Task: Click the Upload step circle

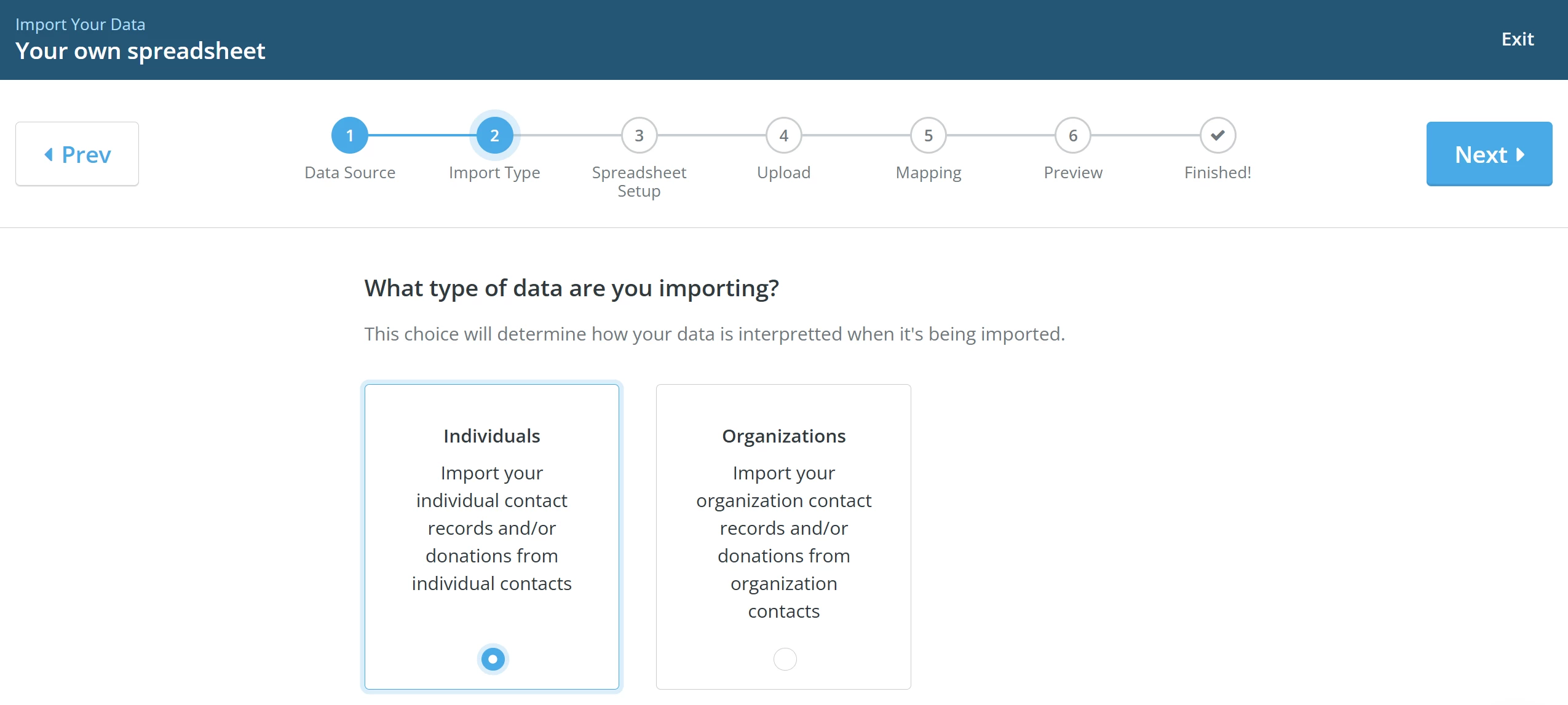Action: (x=783, y=135)
